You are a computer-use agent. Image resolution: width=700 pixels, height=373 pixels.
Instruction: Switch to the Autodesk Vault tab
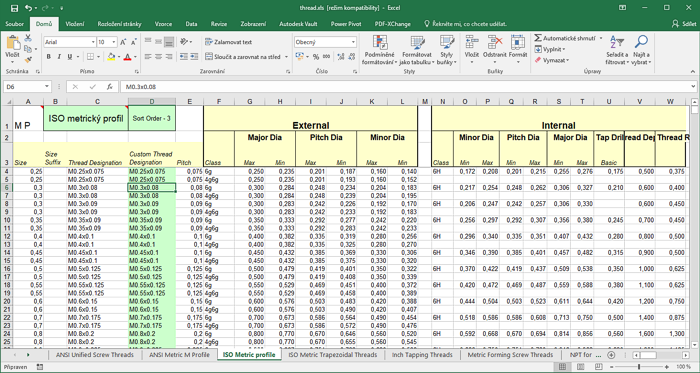[298, 24]
